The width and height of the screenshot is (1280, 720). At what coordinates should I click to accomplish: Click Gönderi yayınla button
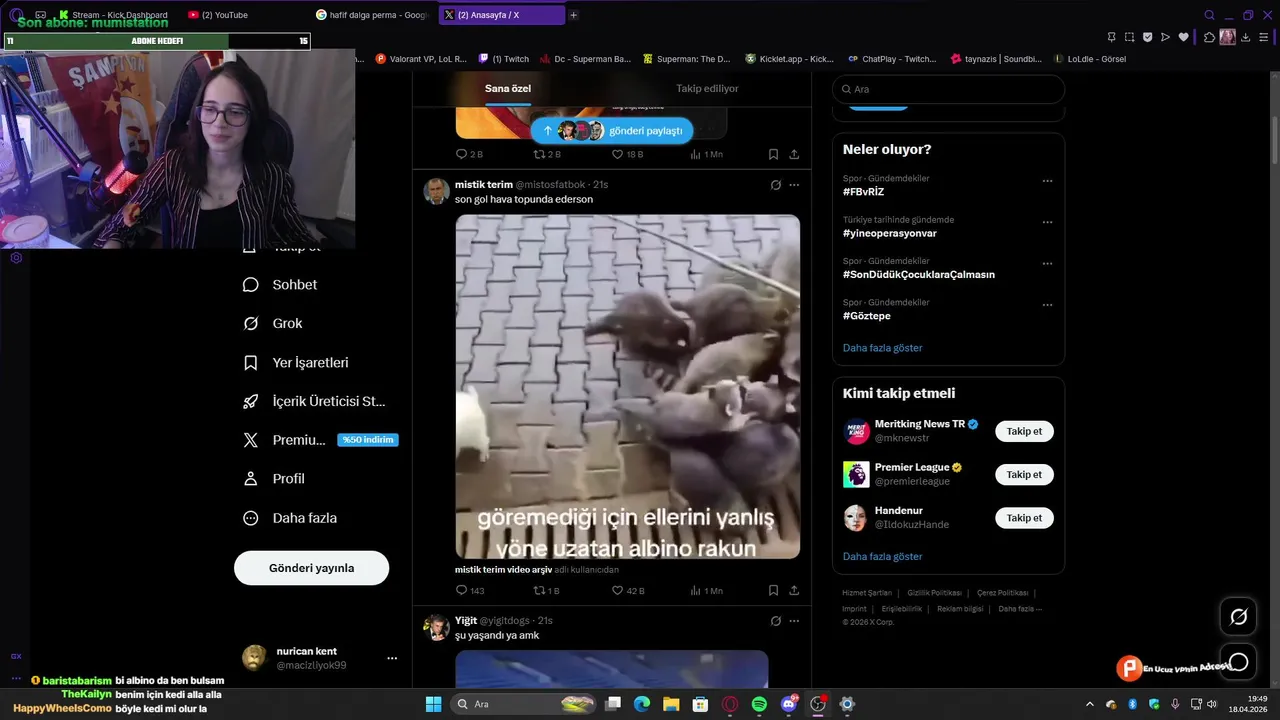(x=311, y=568)
